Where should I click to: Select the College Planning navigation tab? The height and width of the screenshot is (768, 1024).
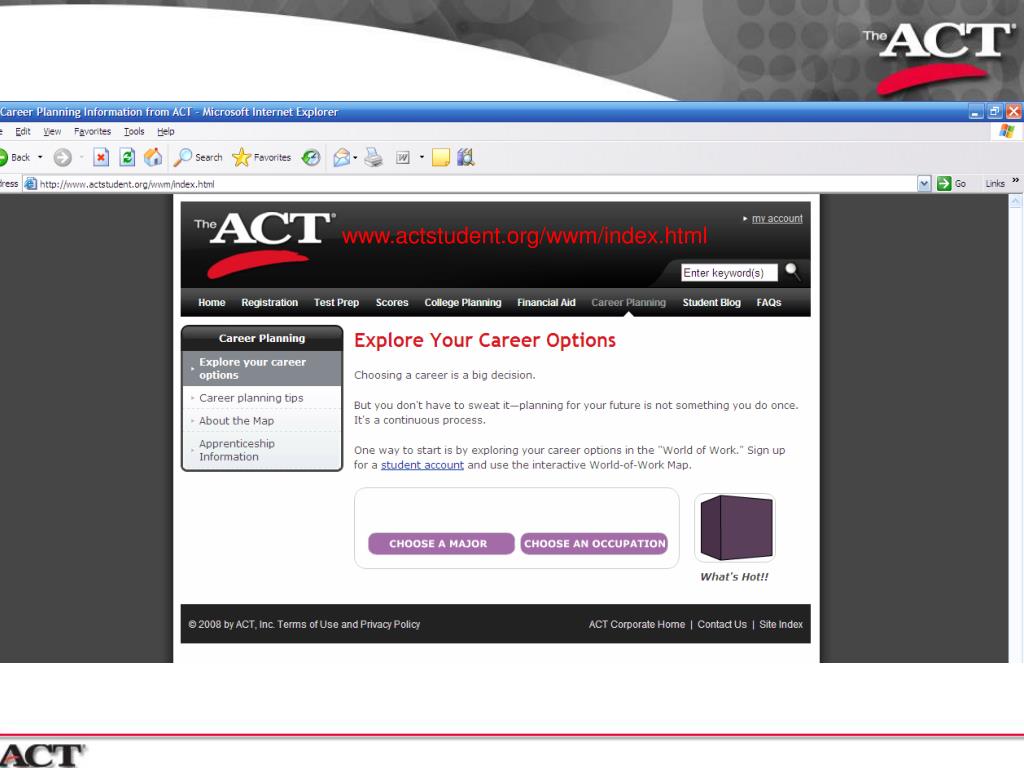[x=463, y=302]
